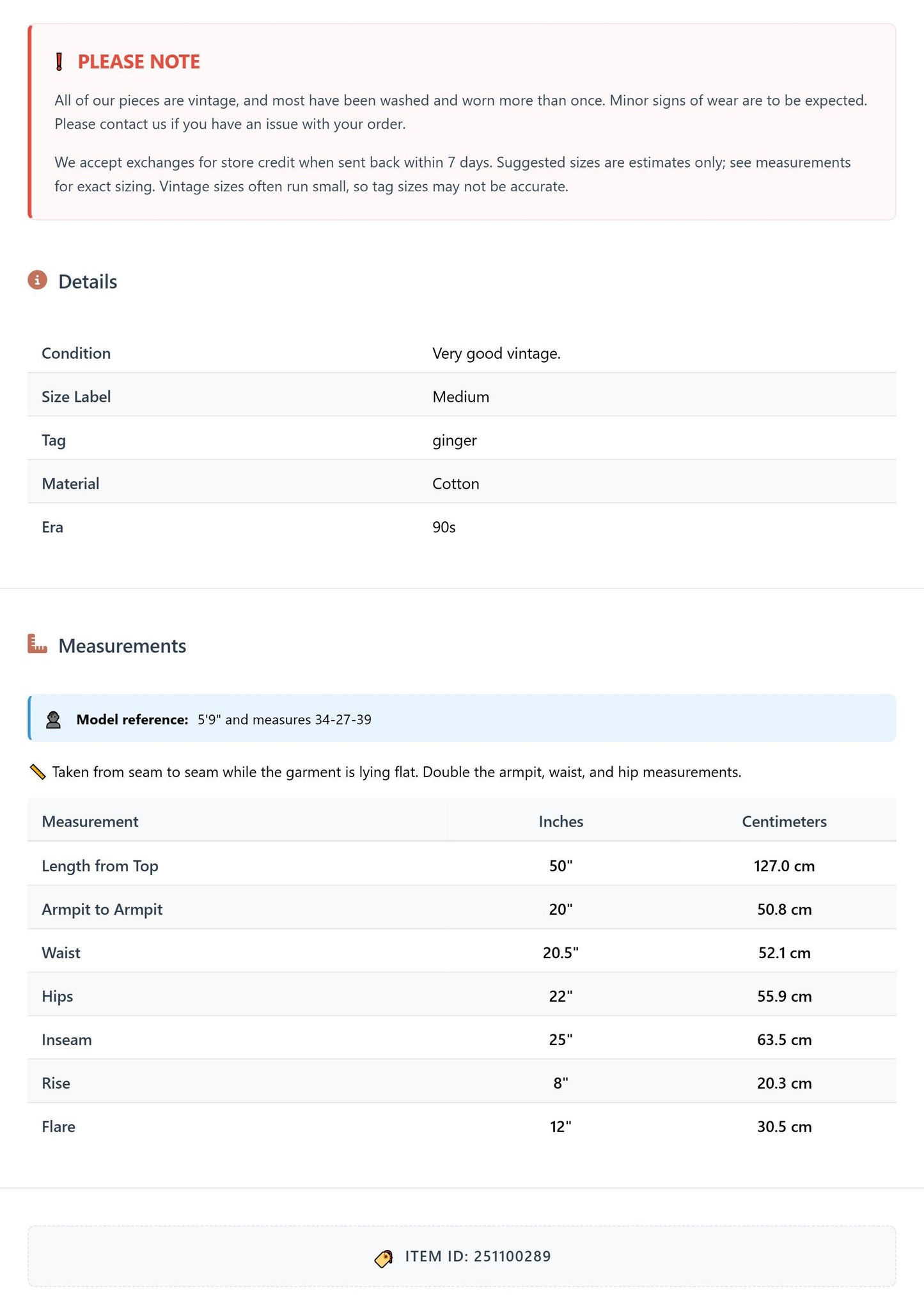
Task: Click the Length from Top row label
Action: pos(100,866)
